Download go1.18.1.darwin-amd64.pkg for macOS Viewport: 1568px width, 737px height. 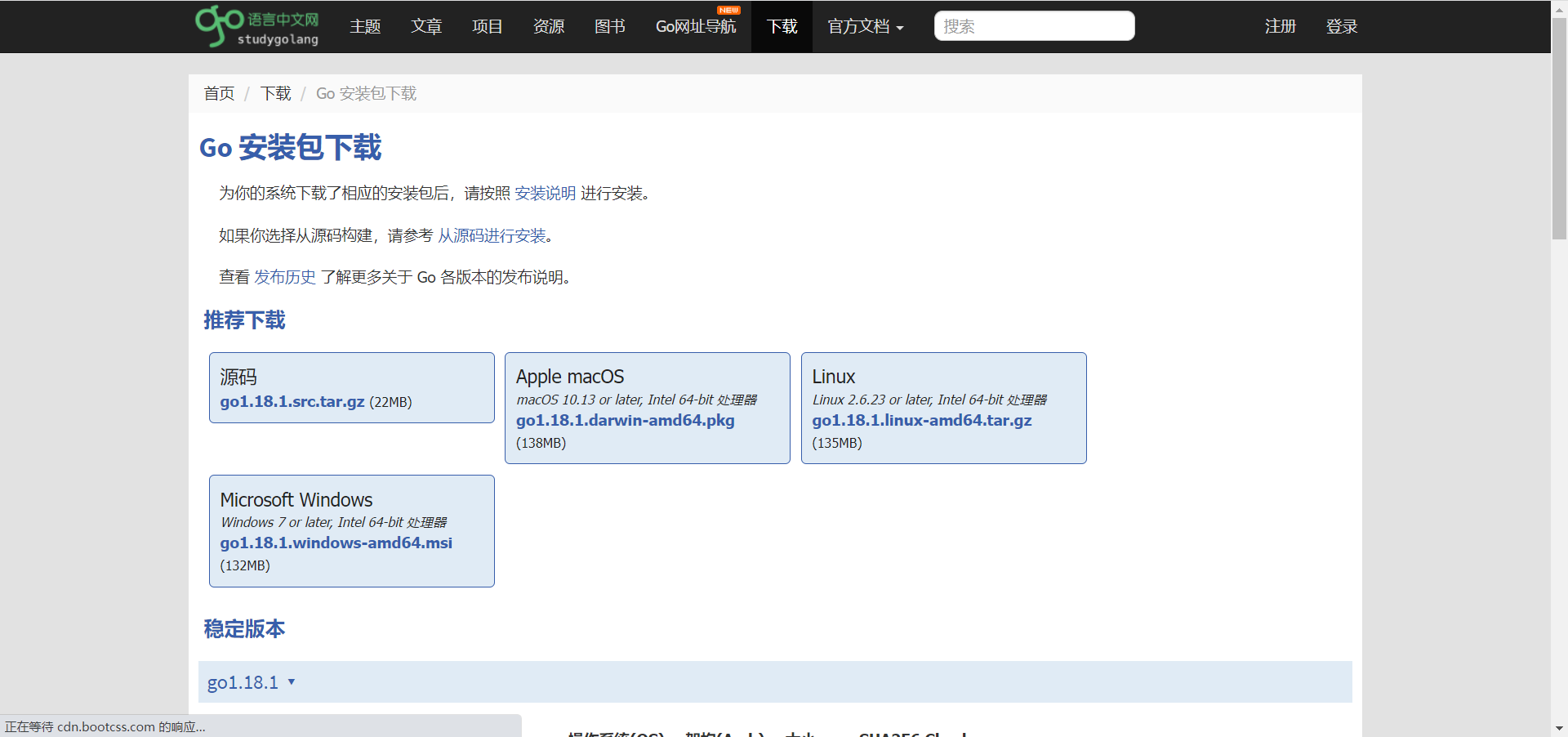click(626, 421)
